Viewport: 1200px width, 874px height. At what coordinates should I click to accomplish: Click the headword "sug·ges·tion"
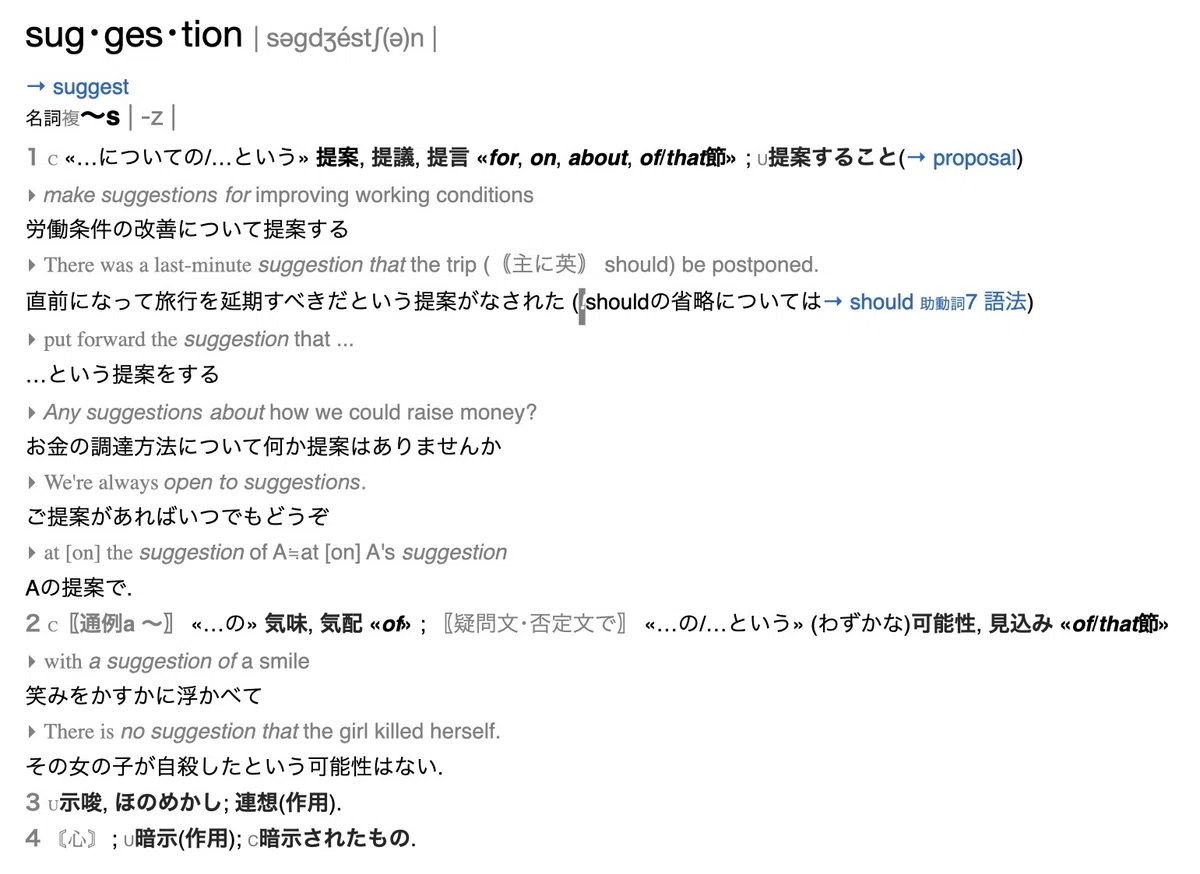click(134, 36)
